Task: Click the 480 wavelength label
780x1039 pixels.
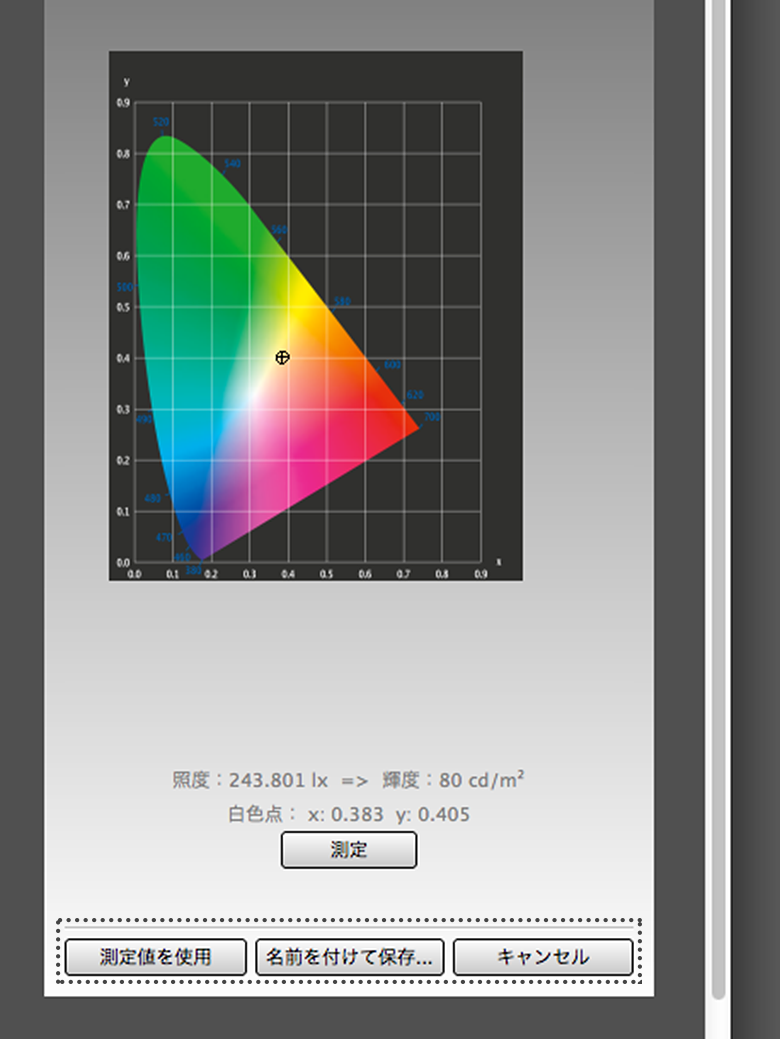Action: (152, 498)
